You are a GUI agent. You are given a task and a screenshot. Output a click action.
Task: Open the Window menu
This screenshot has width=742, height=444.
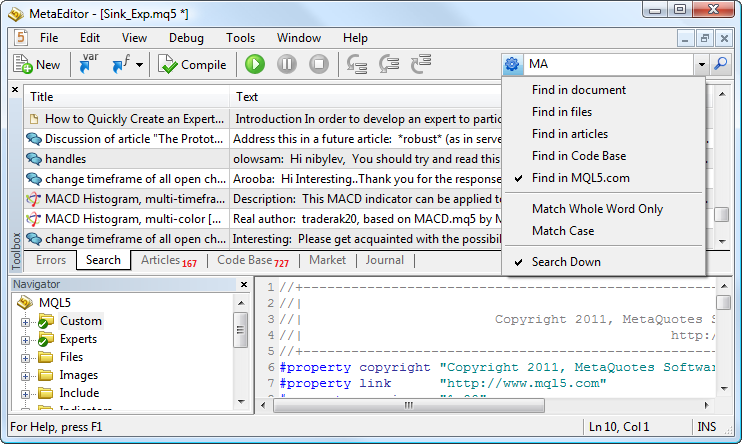[299, 38]
